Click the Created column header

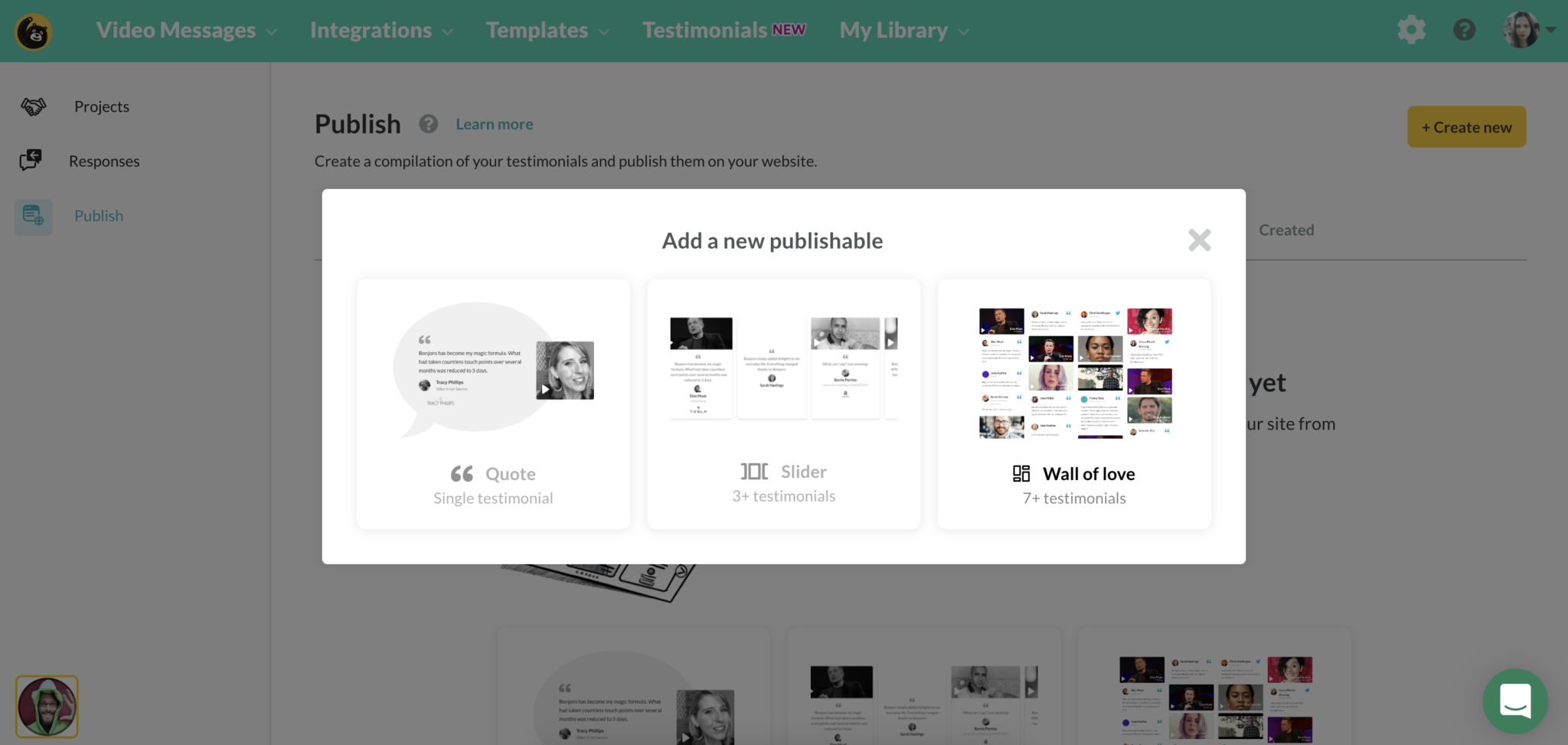1286,230
